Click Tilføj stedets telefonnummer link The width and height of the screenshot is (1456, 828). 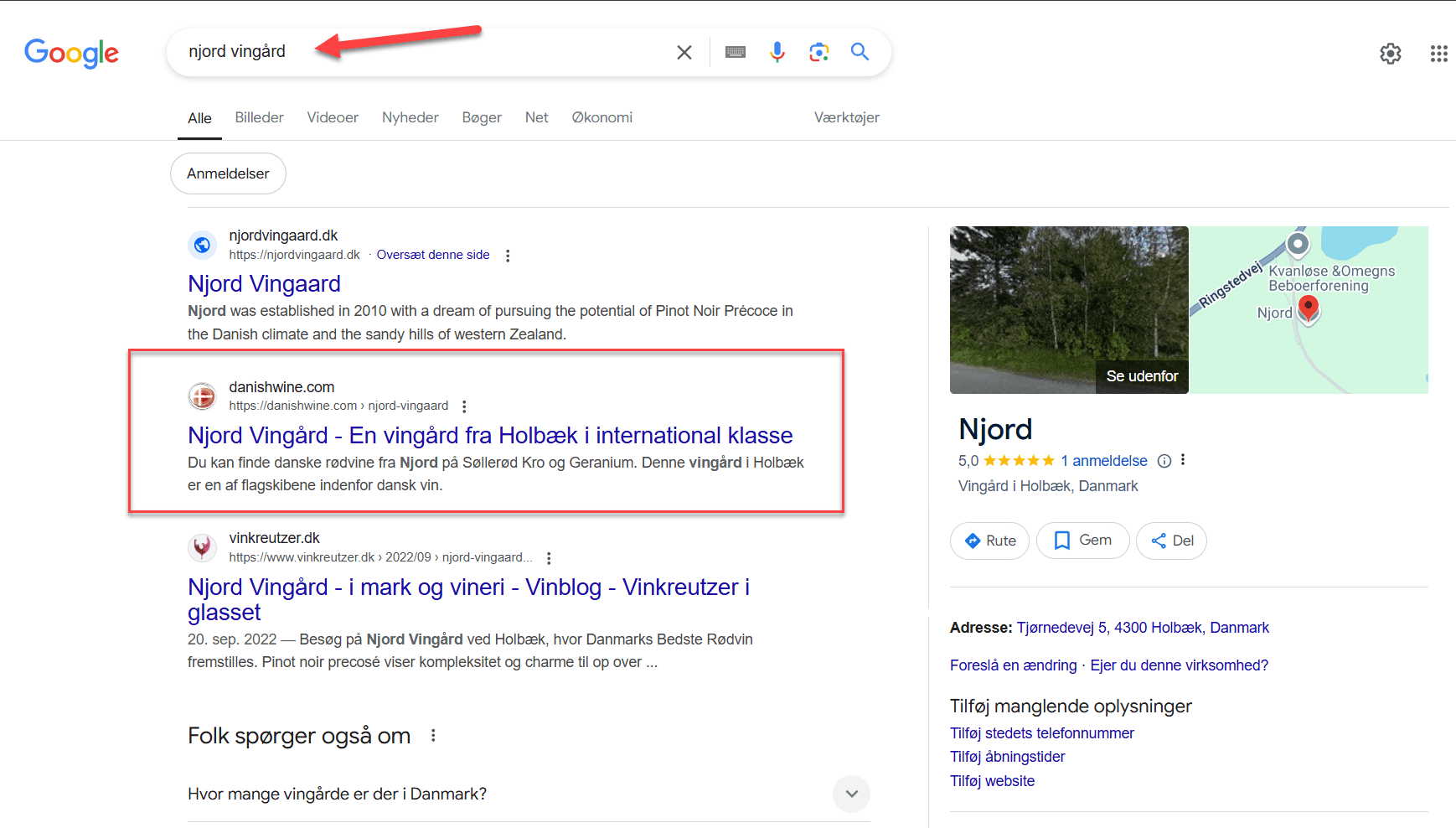[x=1041, y=733]
